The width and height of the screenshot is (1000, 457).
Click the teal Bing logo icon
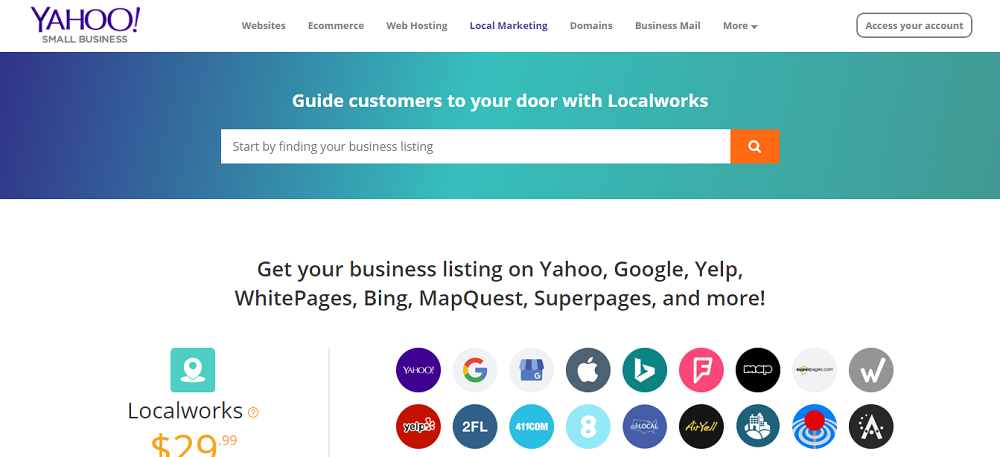pyautogui.click(x=645, y=370)
